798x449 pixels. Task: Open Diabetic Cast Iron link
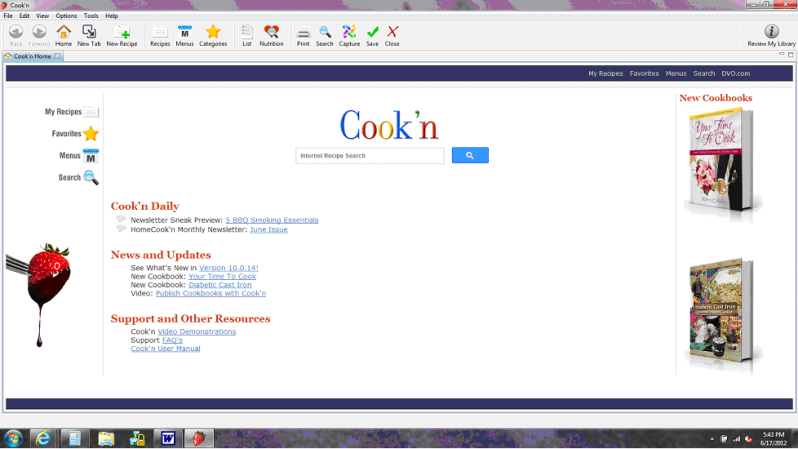pos(220,285)
